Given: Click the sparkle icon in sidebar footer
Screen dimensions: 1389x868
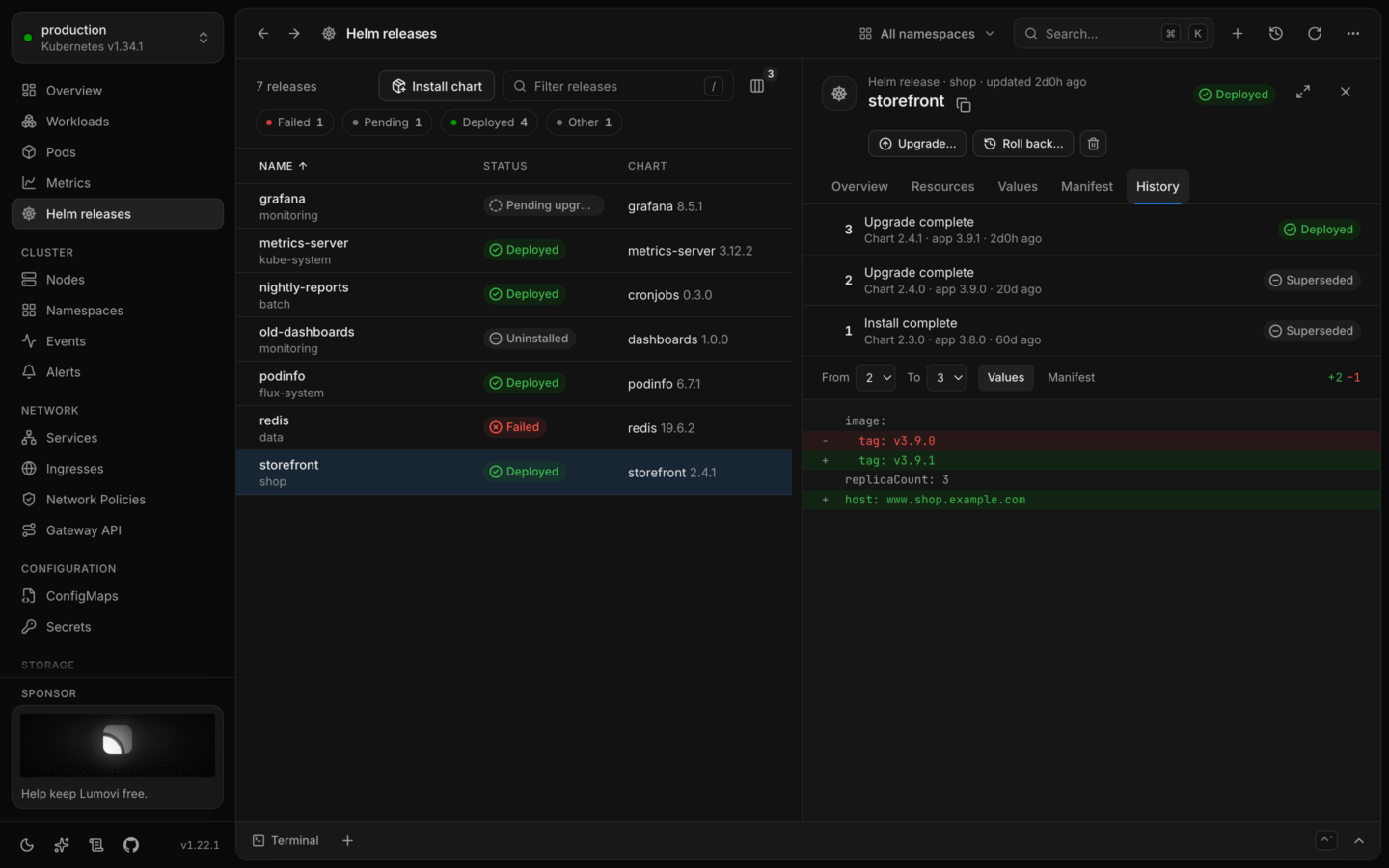Looking at the screenshot, I should coord(62,845).
